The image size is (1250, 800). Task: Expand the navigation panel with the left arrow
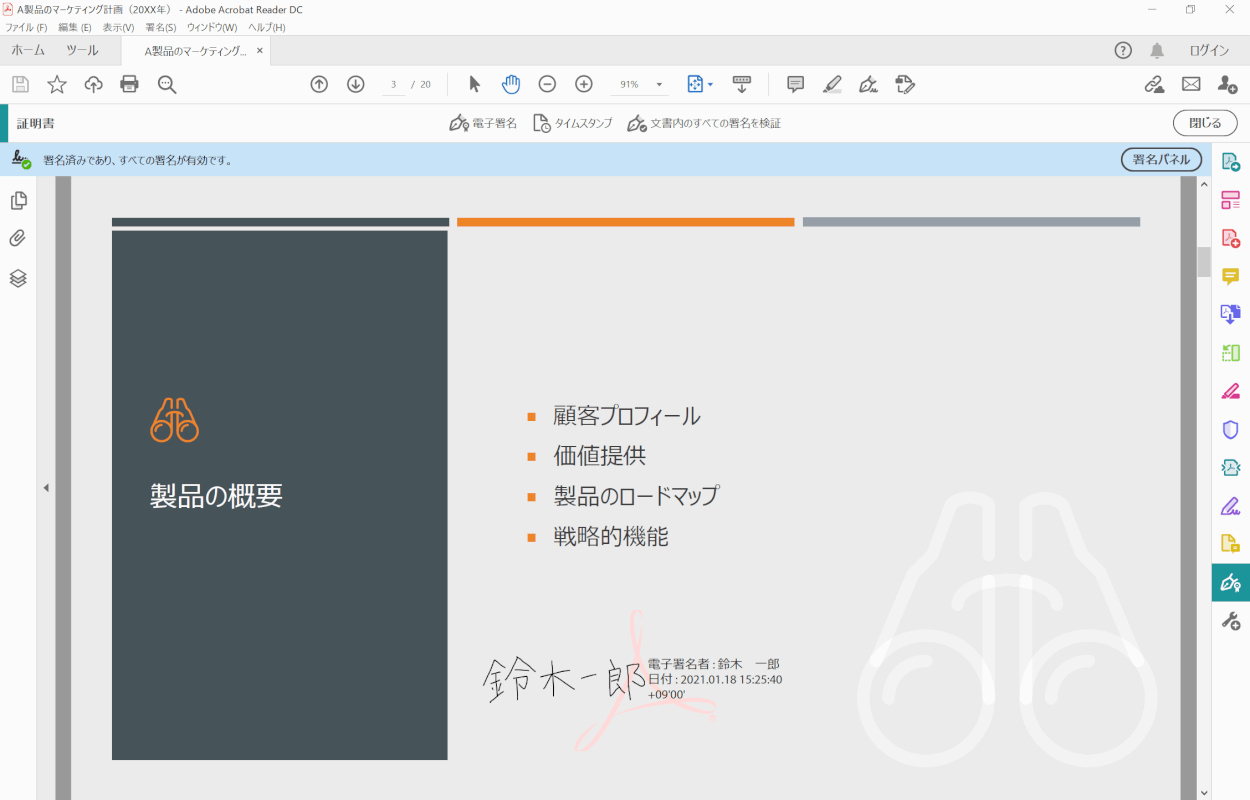tap(46, 487)
